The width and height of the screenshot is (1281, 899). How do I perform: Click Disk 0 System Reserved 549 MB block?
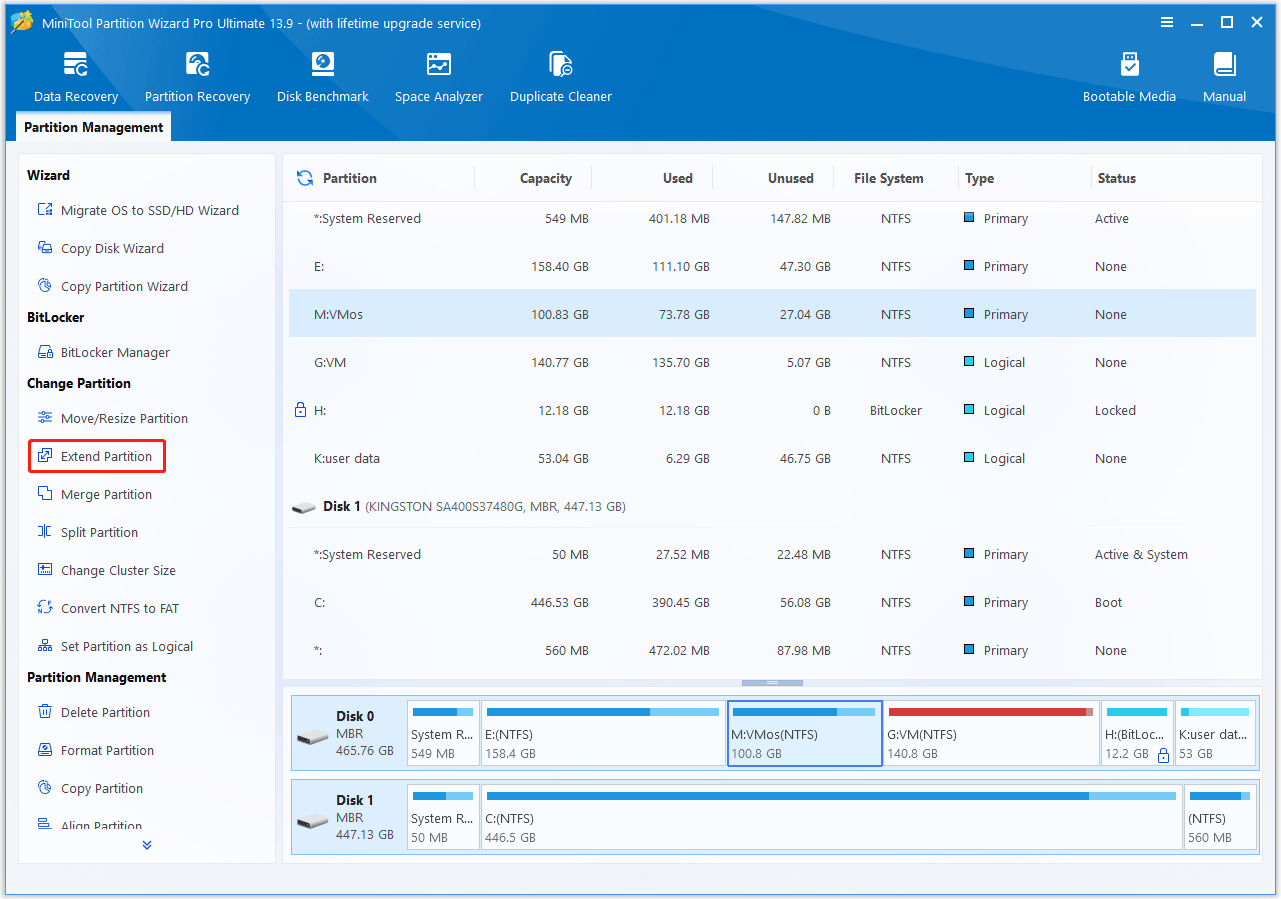[x=443, y=733]
